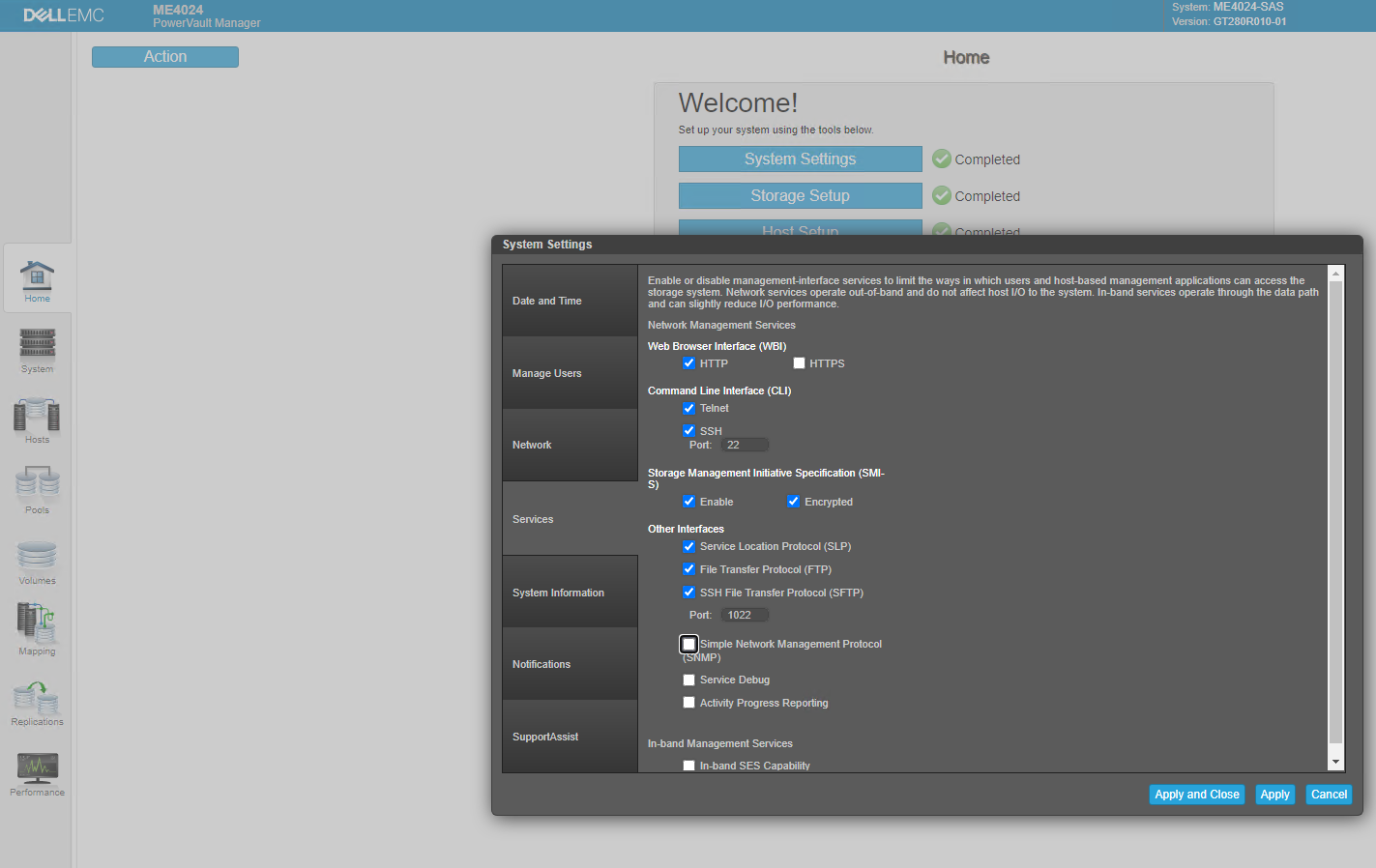Open the System sidebar icon
The width and height of the screenshot is (1376, 868).
pyautogui.click(x=37, y=350)
